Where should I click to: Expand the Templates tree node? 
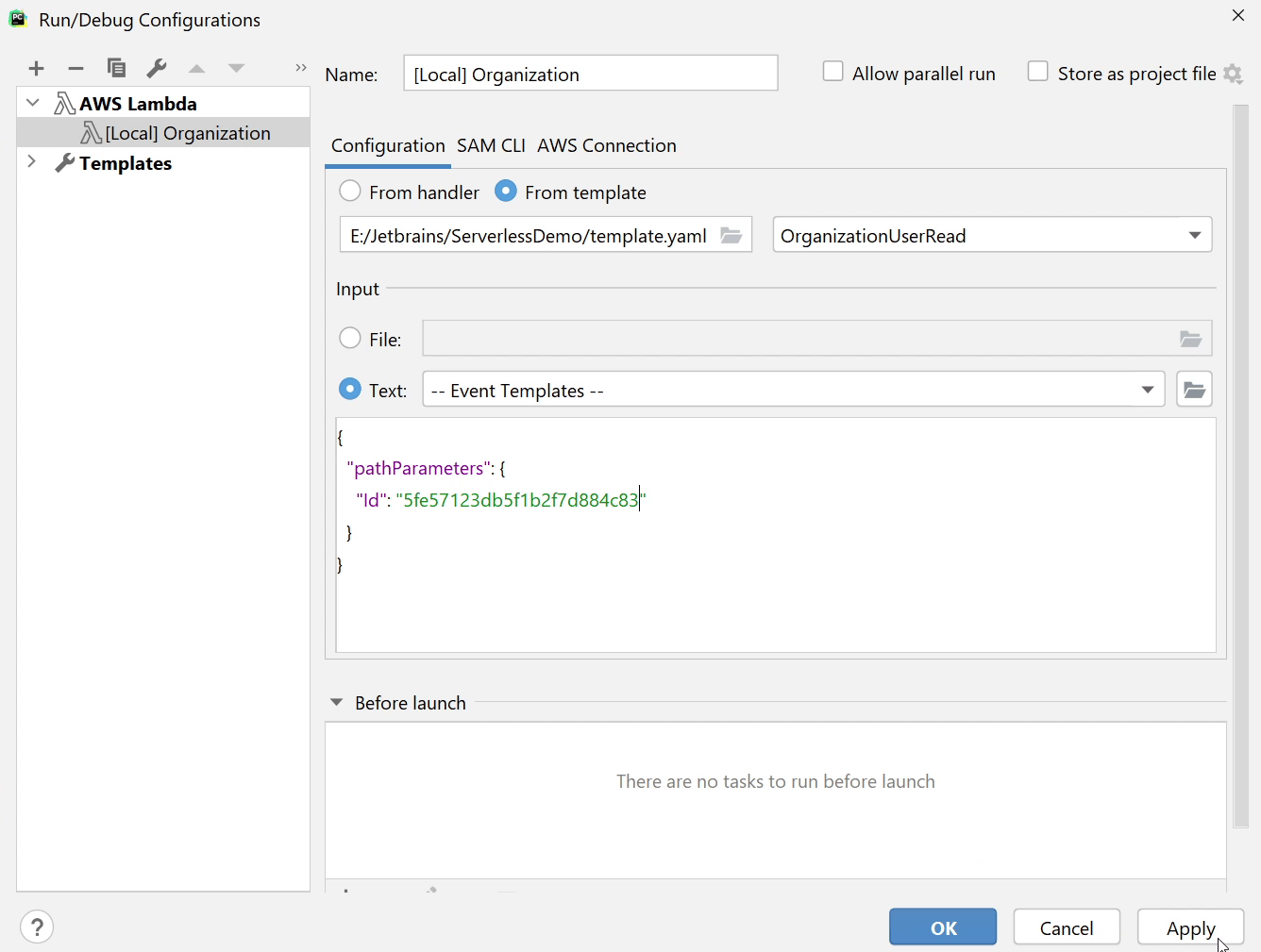(32, 162)
